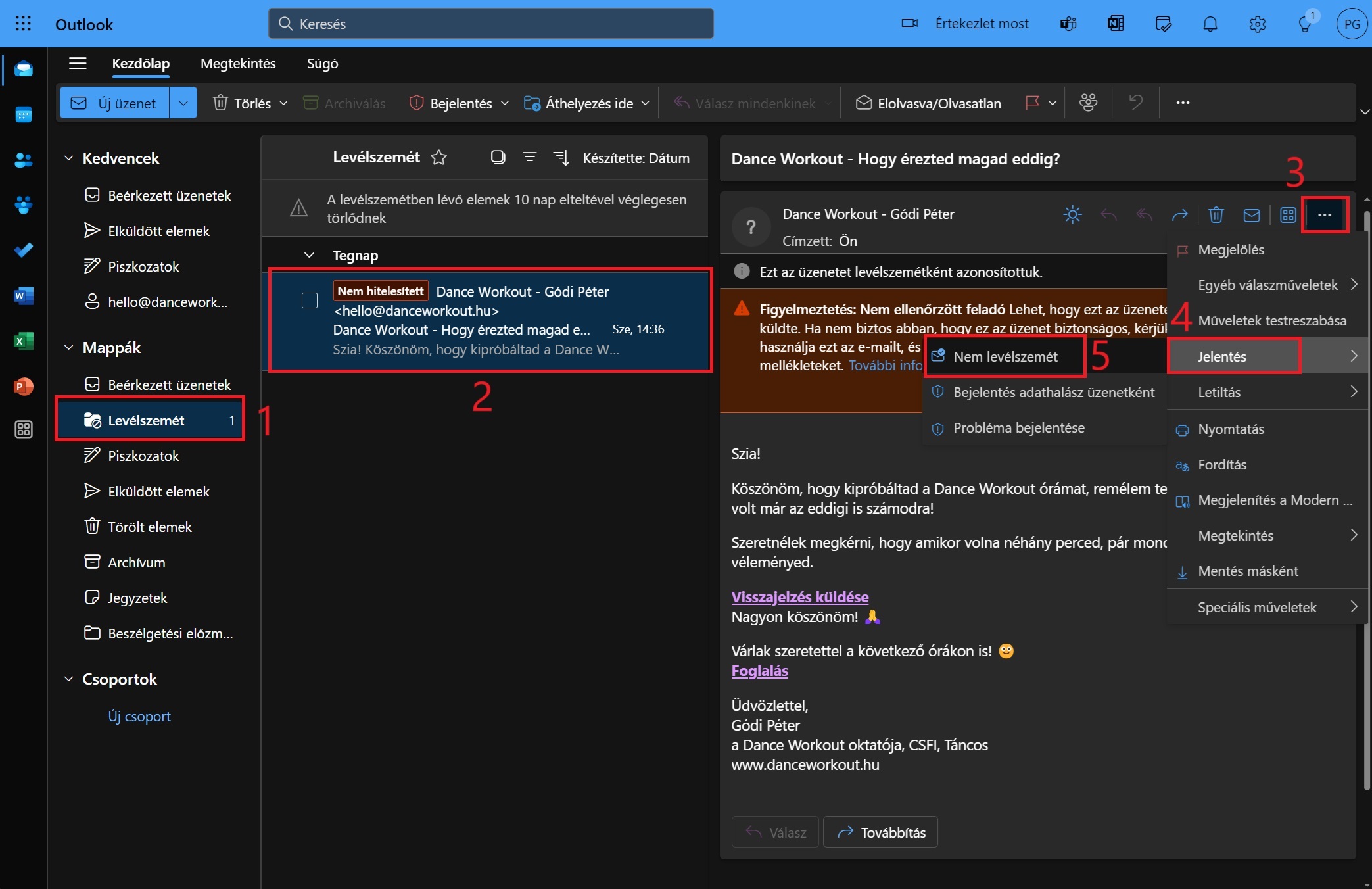
Task: Launch Excel from the left rail
Action: [24, 341]
